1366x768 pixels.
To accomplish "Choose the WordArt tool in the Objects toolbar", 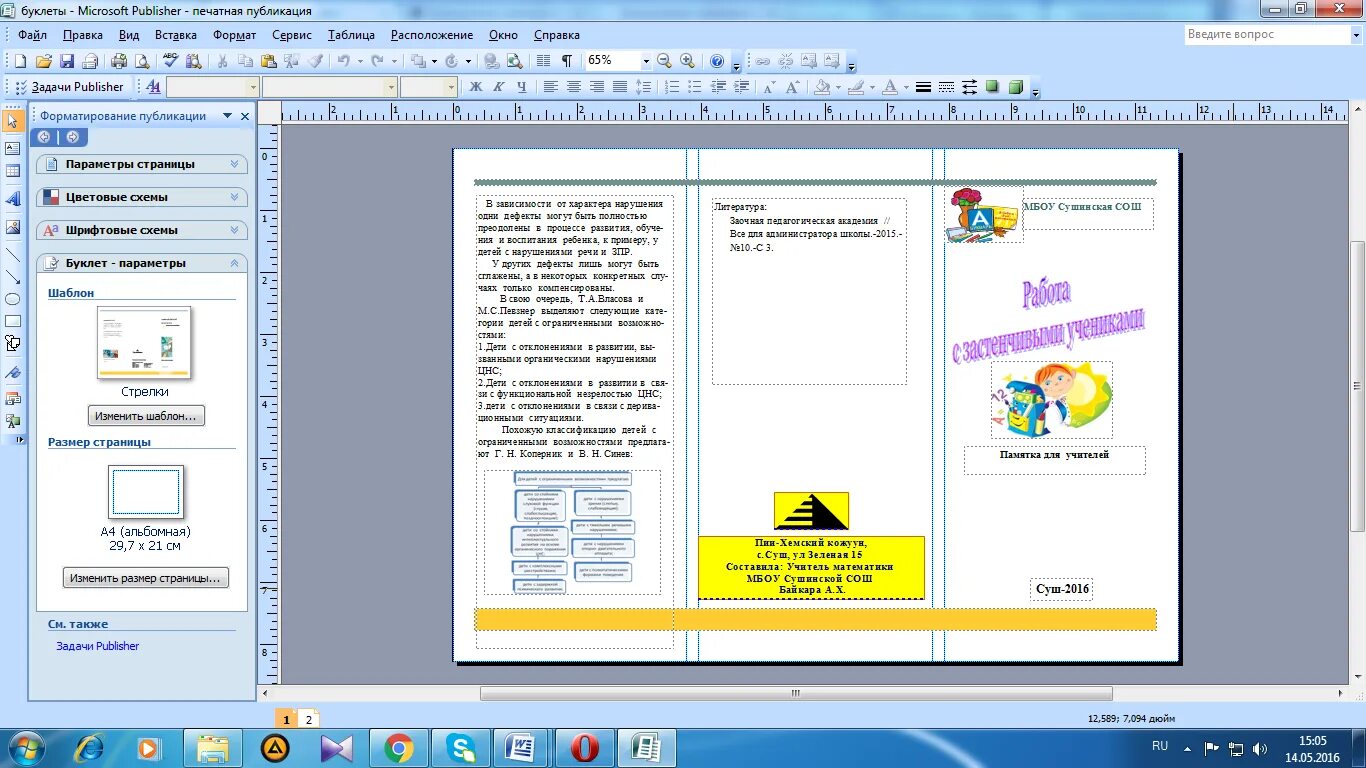I will pos(13,199).
